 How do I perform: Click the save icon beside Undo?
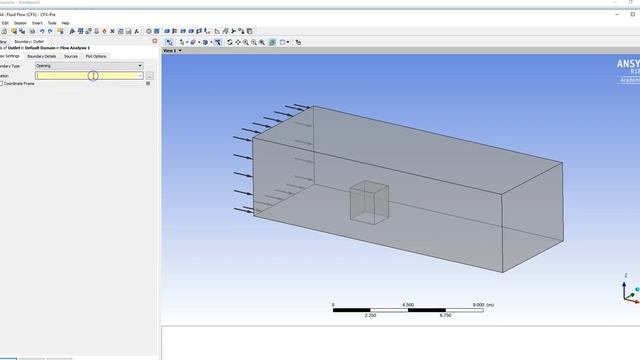click(32, 31)
